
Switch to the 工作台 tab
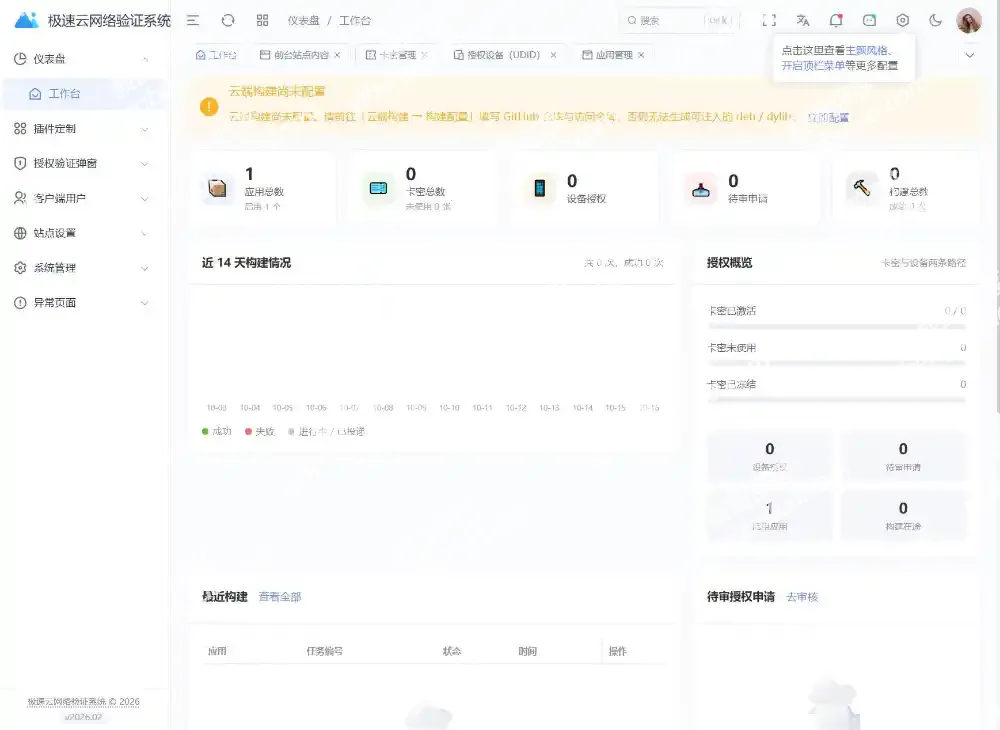point(216,55)
